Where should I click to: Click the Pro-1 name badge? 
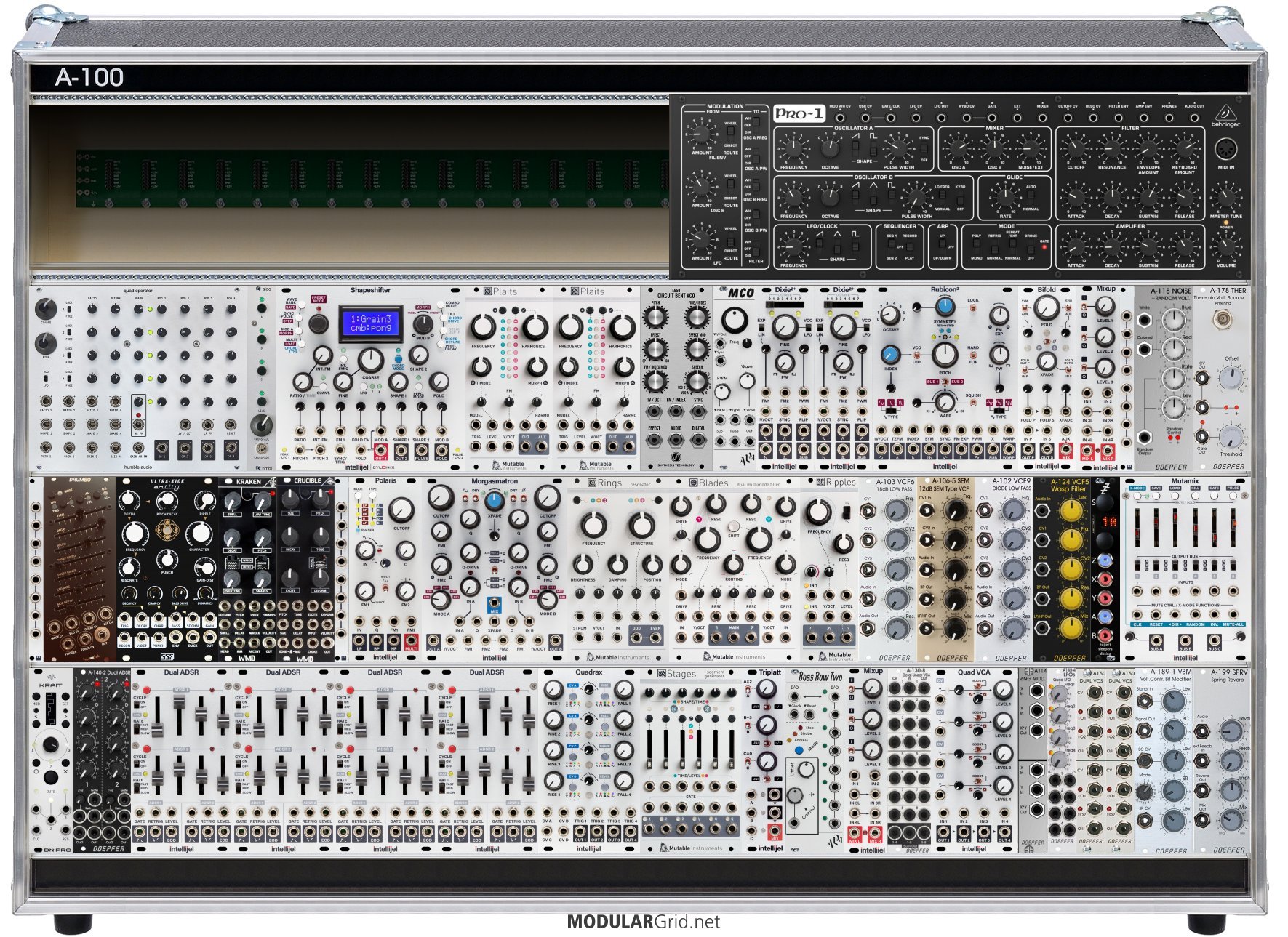coord(799,113)
